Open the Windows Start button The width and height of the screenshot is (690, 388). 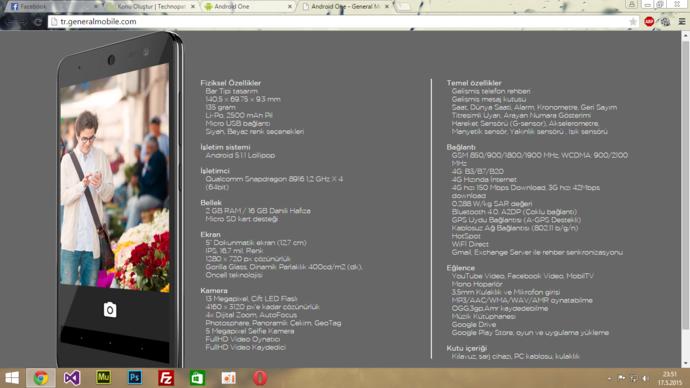tap(12, 378)
